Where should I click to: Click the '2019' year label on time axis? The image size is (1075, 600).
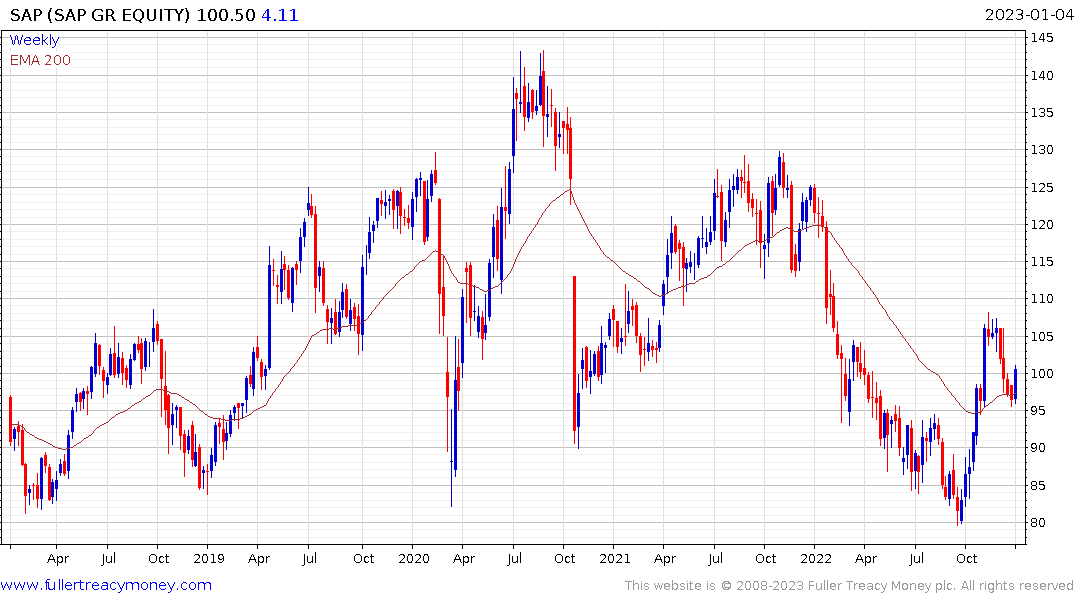point(209,558)
